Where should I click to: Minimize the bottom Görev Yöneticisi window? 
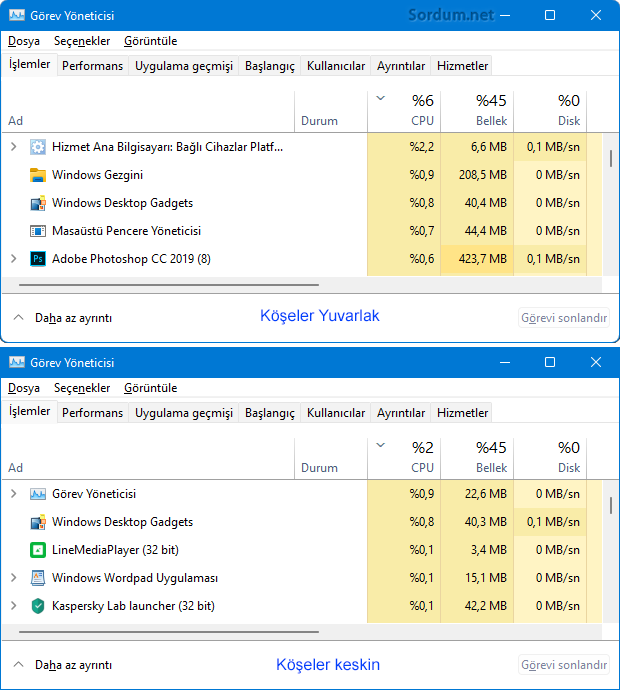pos(505,362)
